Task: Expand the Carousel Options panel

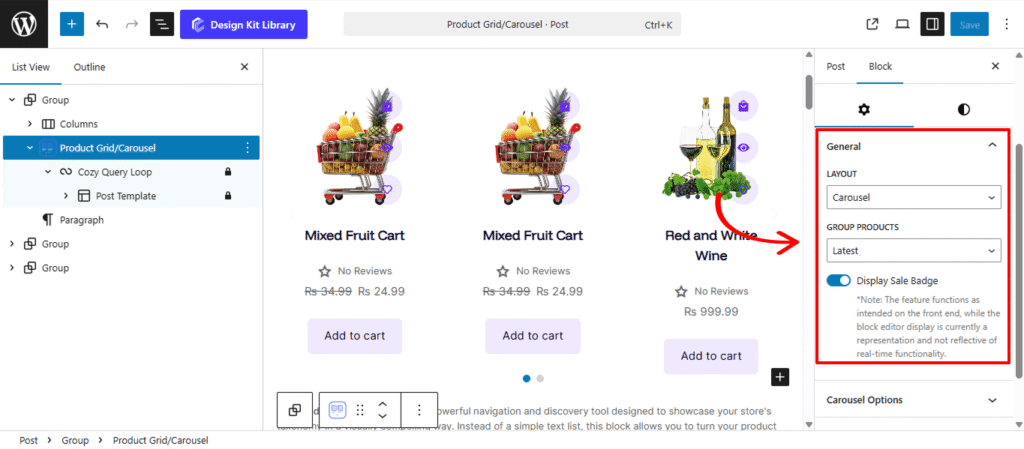Action: 912,400
